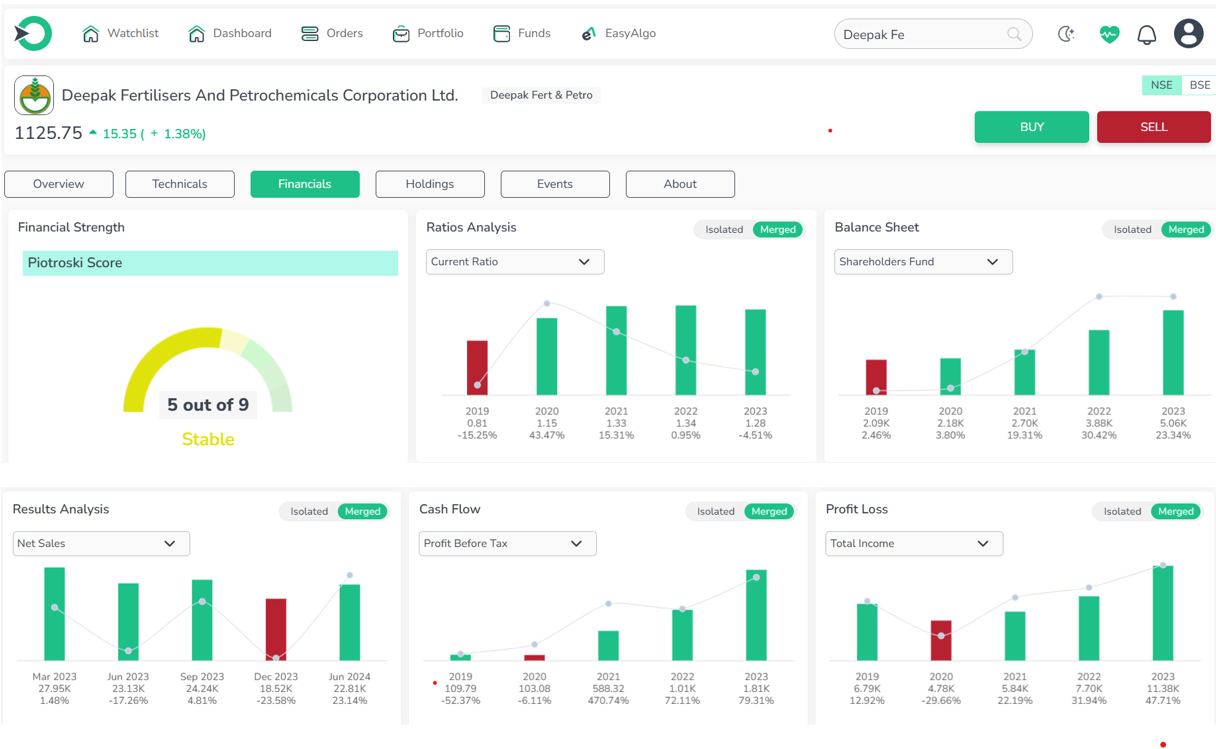The image size is (1216, 749).
Task: Set Ratios Analysis chart to Isolated
Action: [x=724, y=230]
